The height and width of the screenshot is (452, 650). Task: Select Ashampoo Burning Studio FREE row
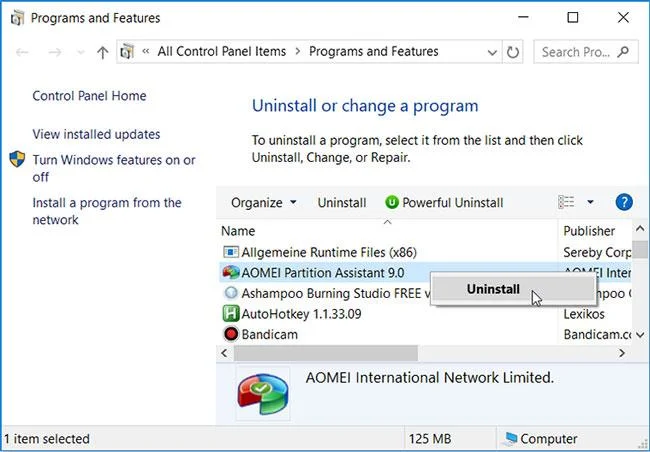327,293
